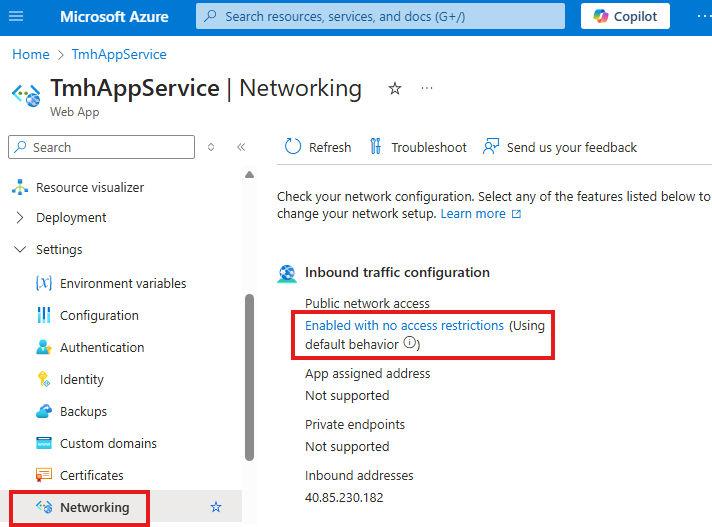
Task: Click the Microsoft Azure home title
Action: (x=114, y=17)
